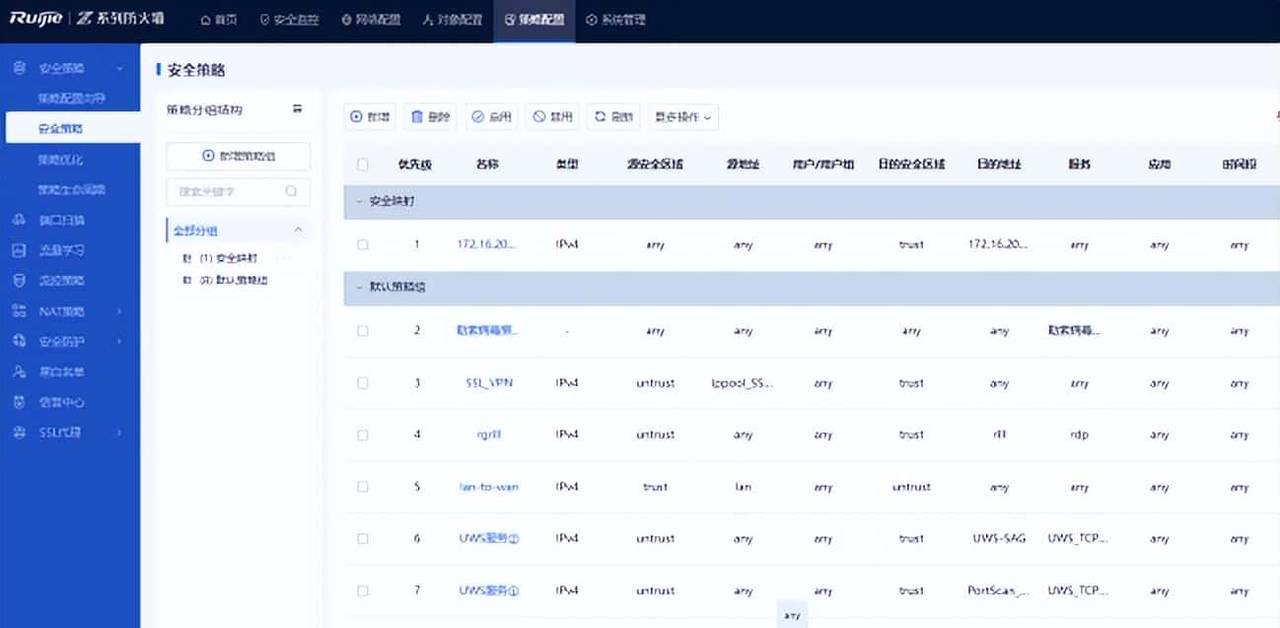This screenshot has width=1280, height=628.
Task: Click the 禁用 disable policy icon
Action: pos(551,116)
